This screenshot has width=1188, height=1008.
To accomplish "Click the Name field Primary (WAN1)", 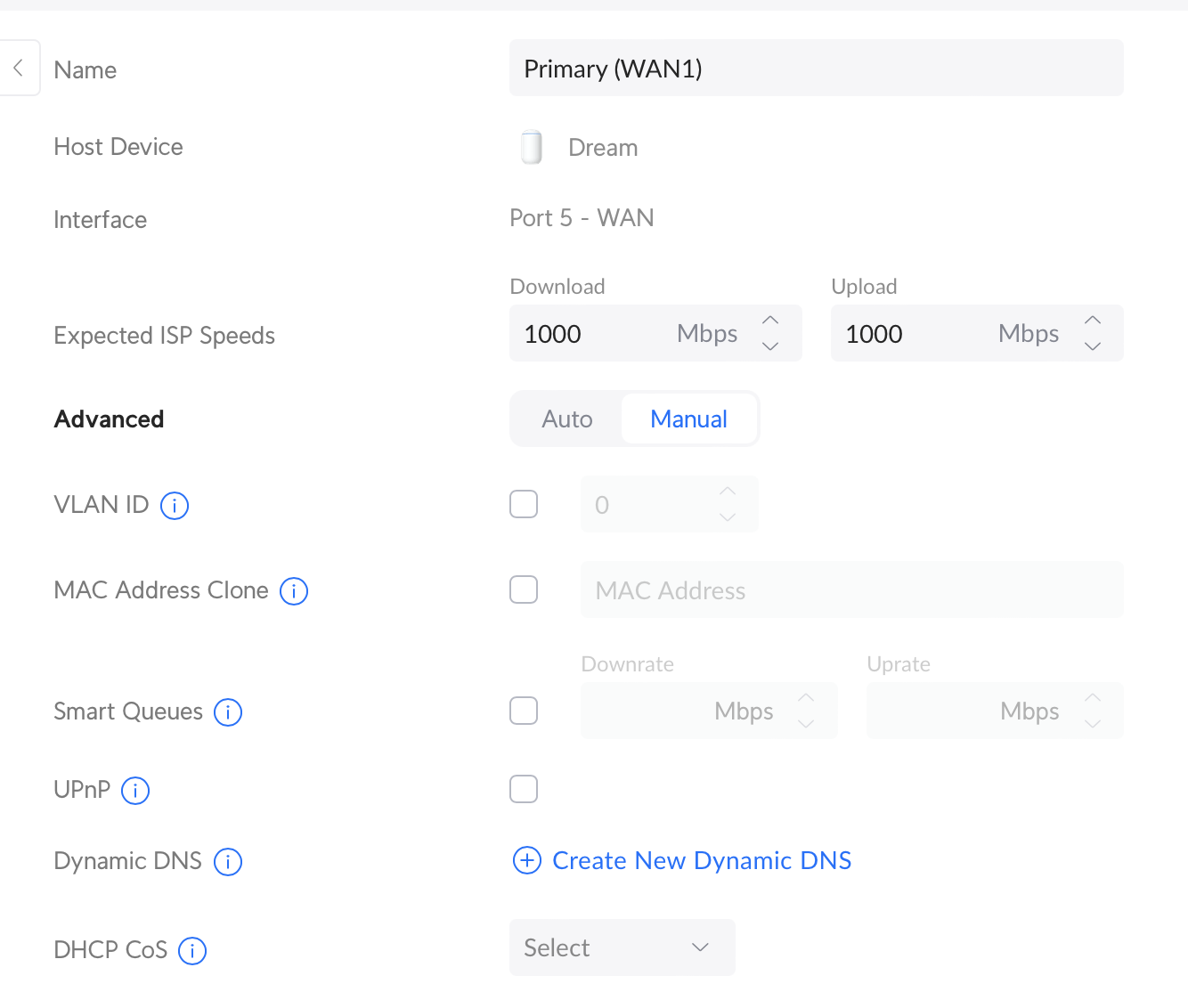I will click(x=817, y=68).
